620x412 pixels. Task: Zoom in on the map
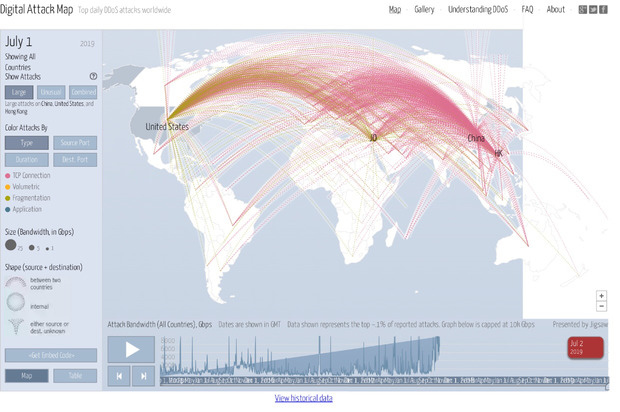(x=601, y=296)
